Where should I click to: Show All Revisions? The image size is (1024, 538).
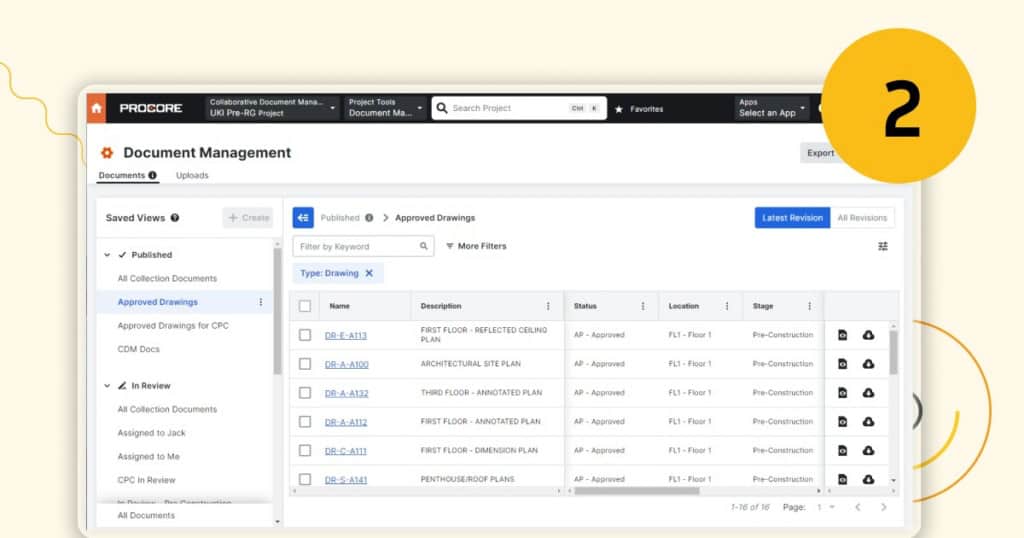coord(862,218)
